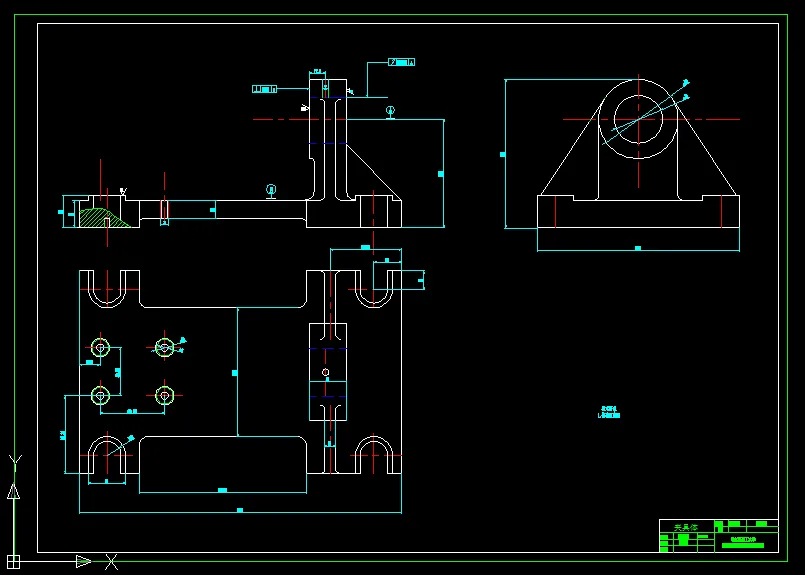Select the dimension text right of the top-right slot
805x575 pixels.
point(420,280)
